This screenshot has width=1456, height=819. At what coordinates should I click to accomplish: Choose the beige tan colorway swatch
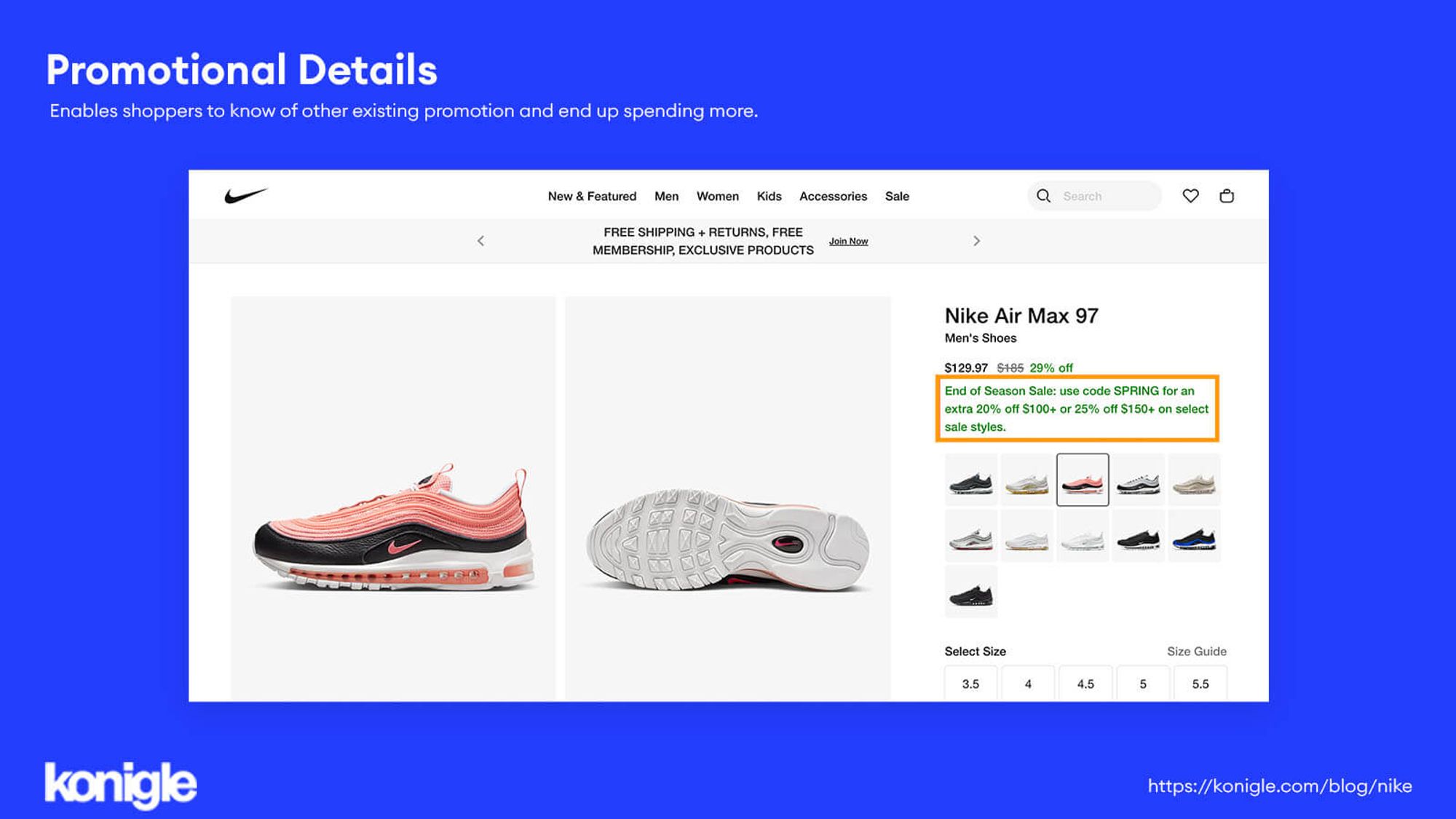[x=1194, y=480]
